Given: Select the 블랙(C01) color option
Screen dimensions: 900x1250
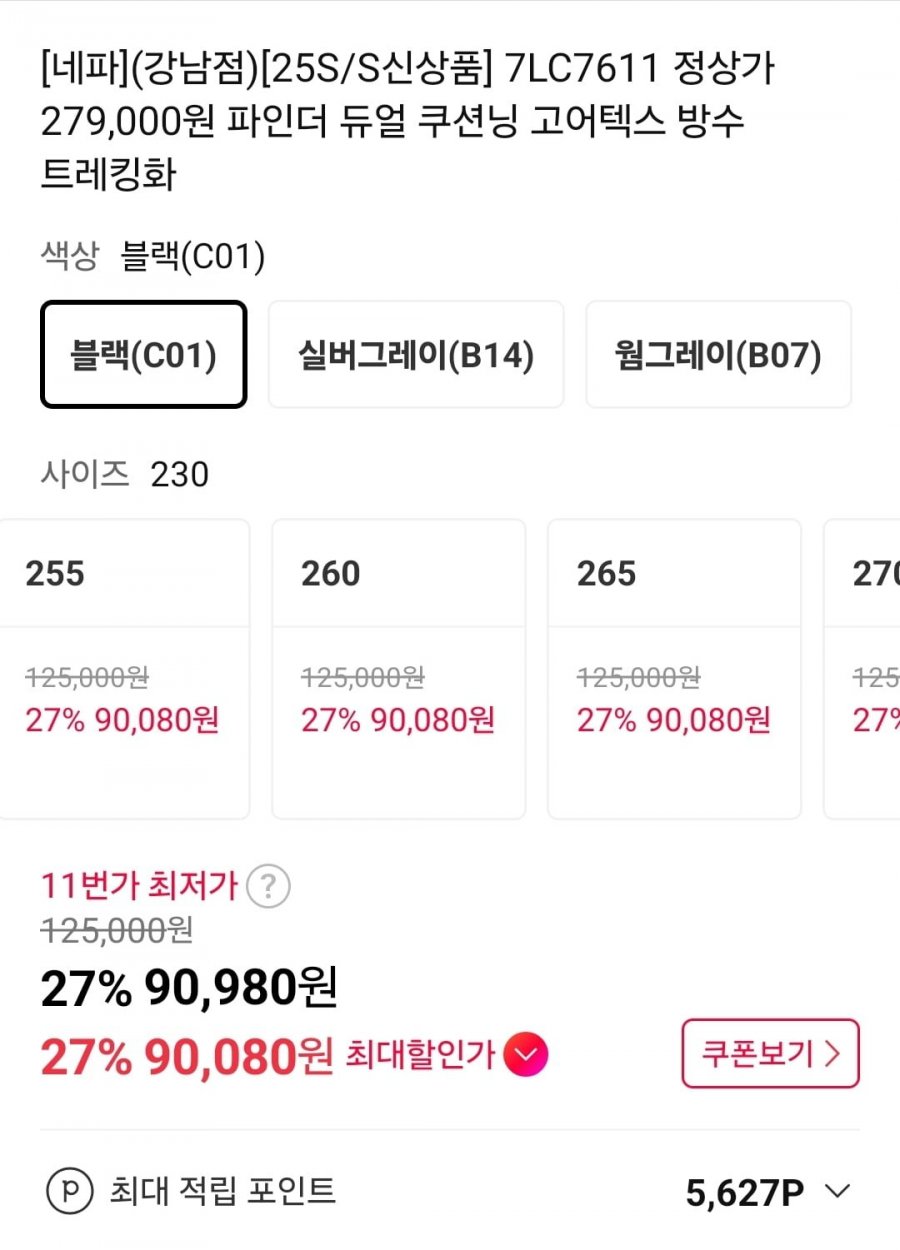Looking at the screenshot, I should tap(144, 355).
